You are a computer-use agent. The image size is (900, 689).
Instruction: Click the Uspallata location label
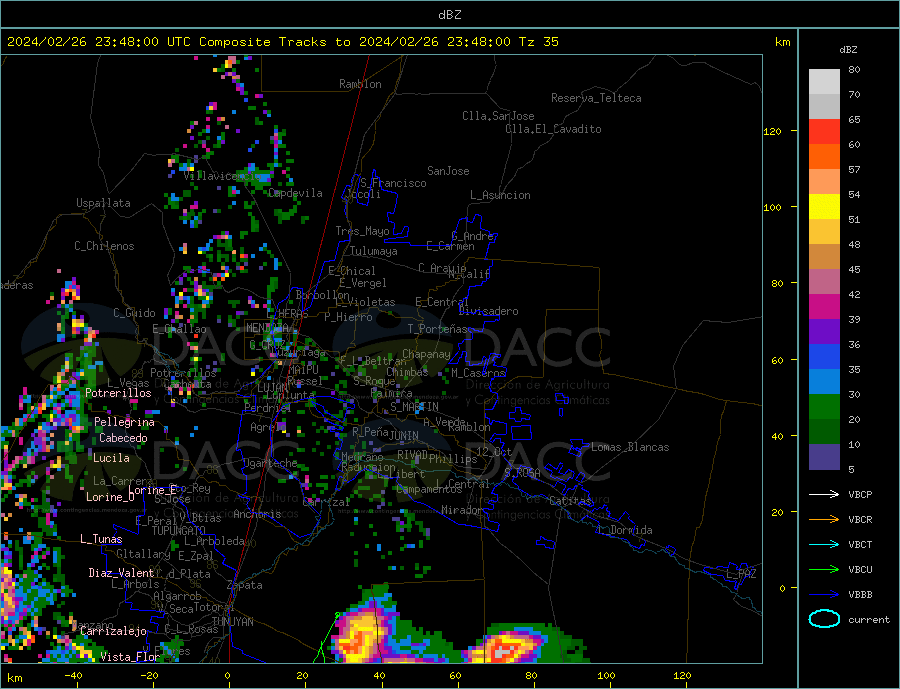click(x=103, y=203)
